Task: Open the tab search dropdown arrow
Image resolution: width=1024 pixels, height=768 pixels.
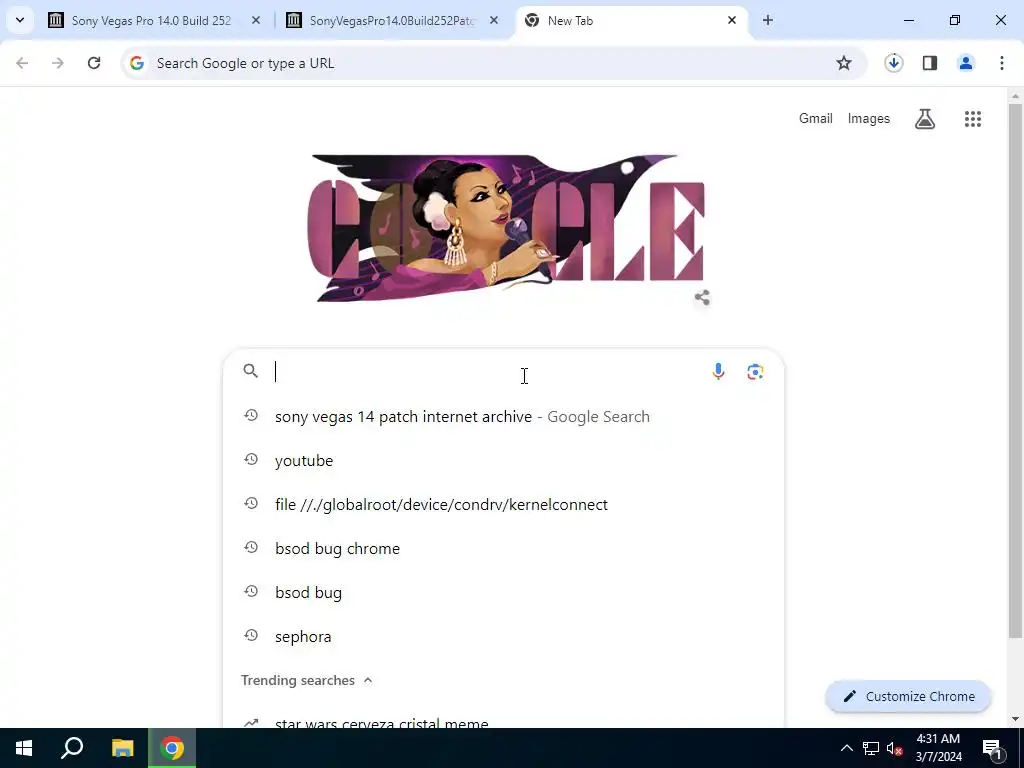Action: click(x=20, y=20)
